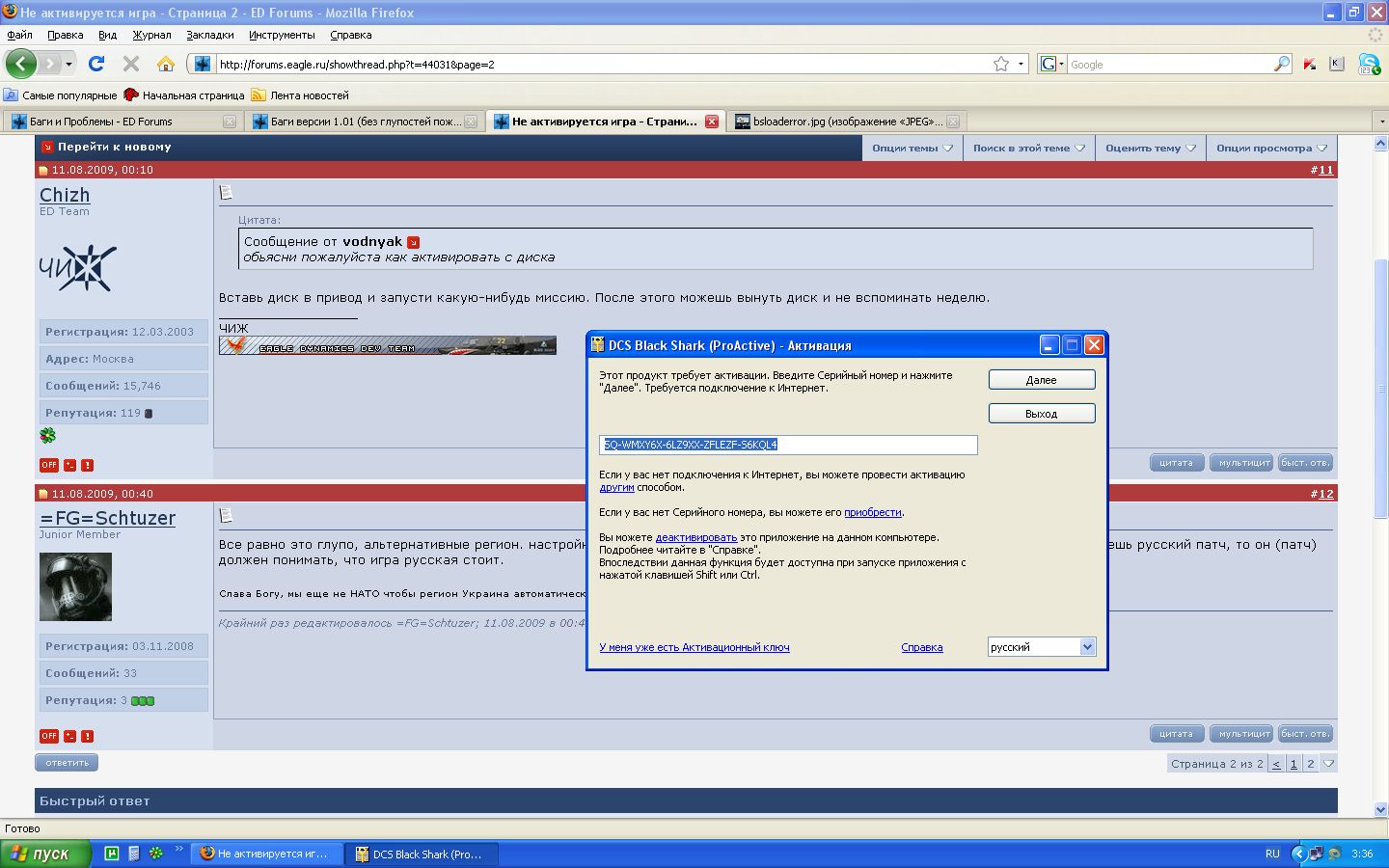The width and height of the screenshot is (1389, 868).
Task: Open the Журнал menu
Action: [151, 35]
